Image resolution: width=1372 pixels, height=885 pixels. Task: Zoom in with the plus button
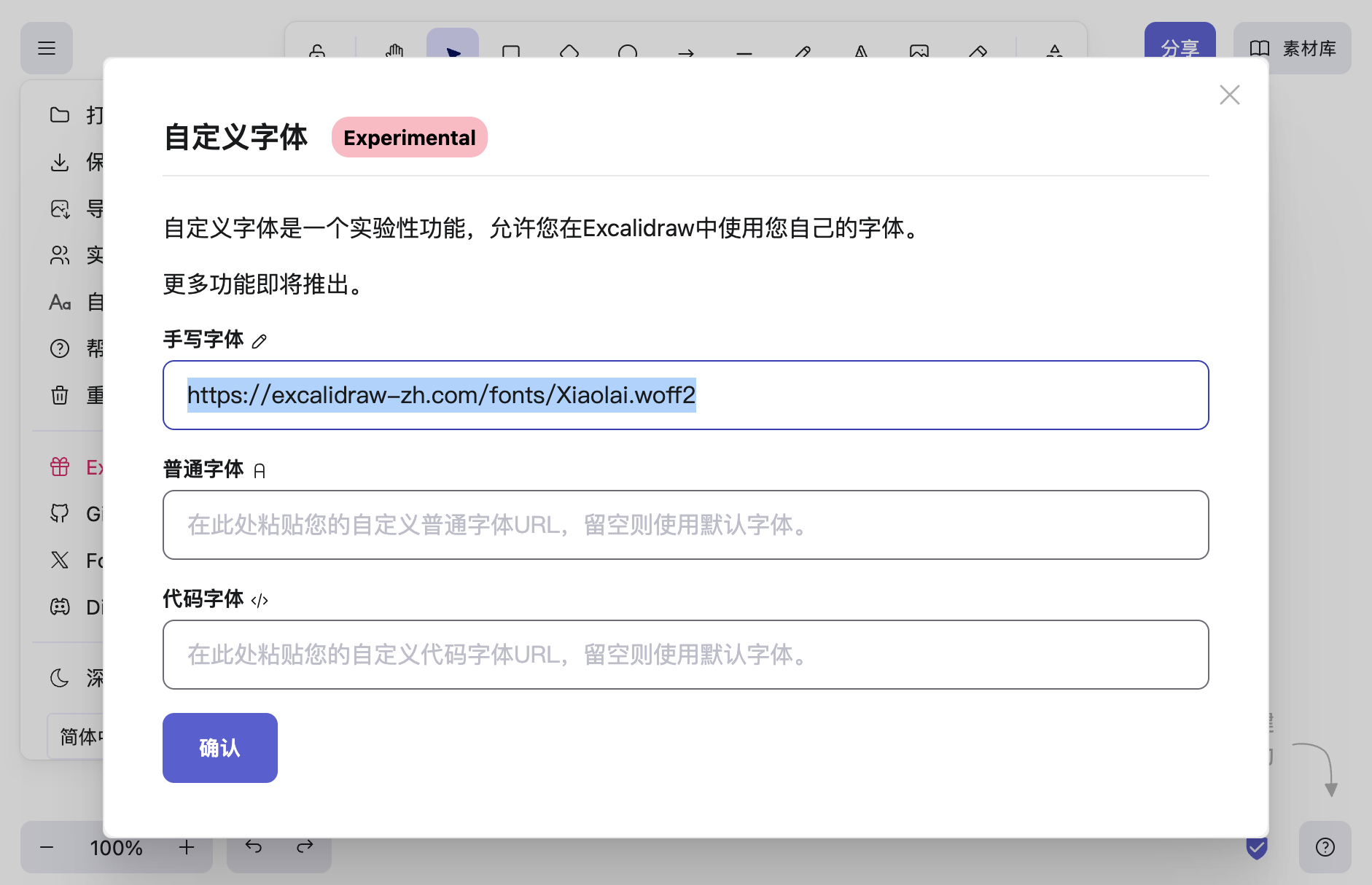tap(187, 847)
